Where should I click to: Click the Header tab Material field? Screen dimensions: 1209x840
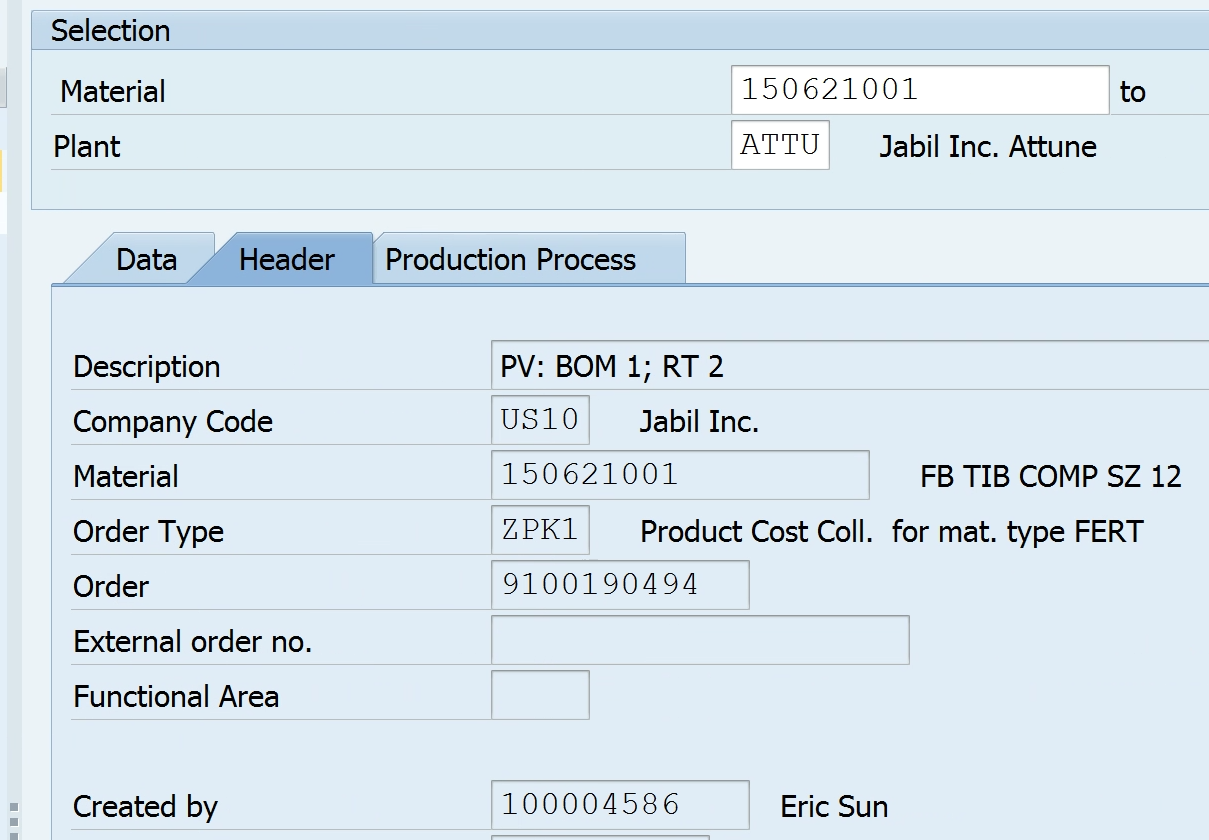[679, 475]
